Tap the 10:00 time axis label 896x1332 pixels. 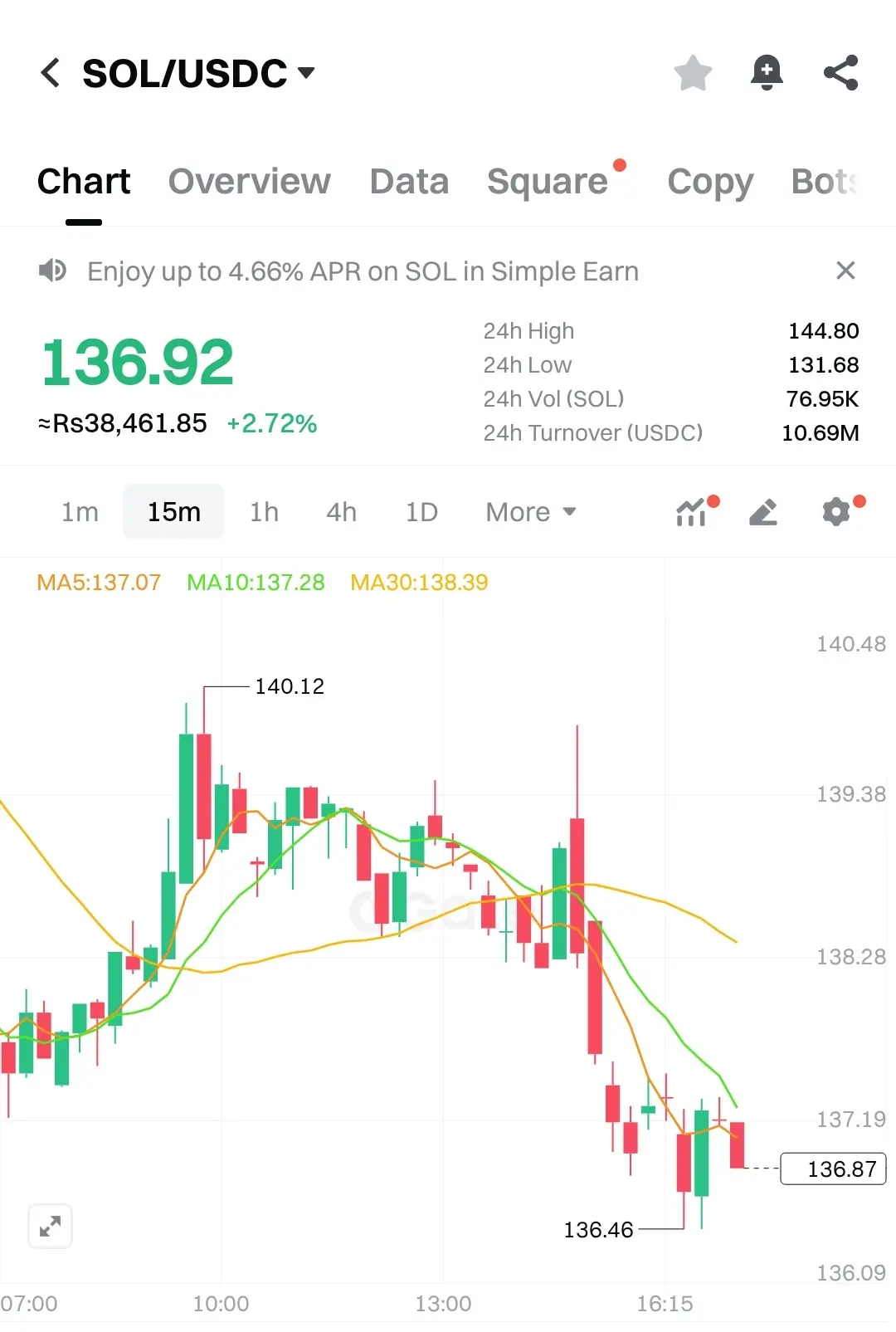[221, 1304]
